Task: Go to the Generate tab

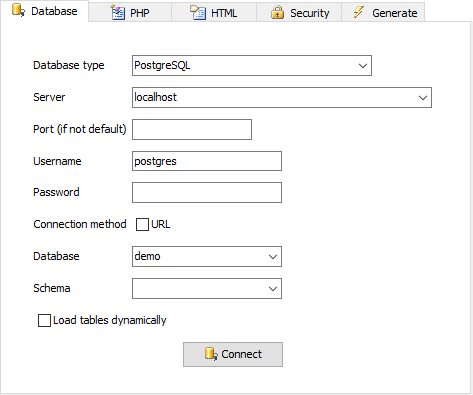Action: [383, 12]
